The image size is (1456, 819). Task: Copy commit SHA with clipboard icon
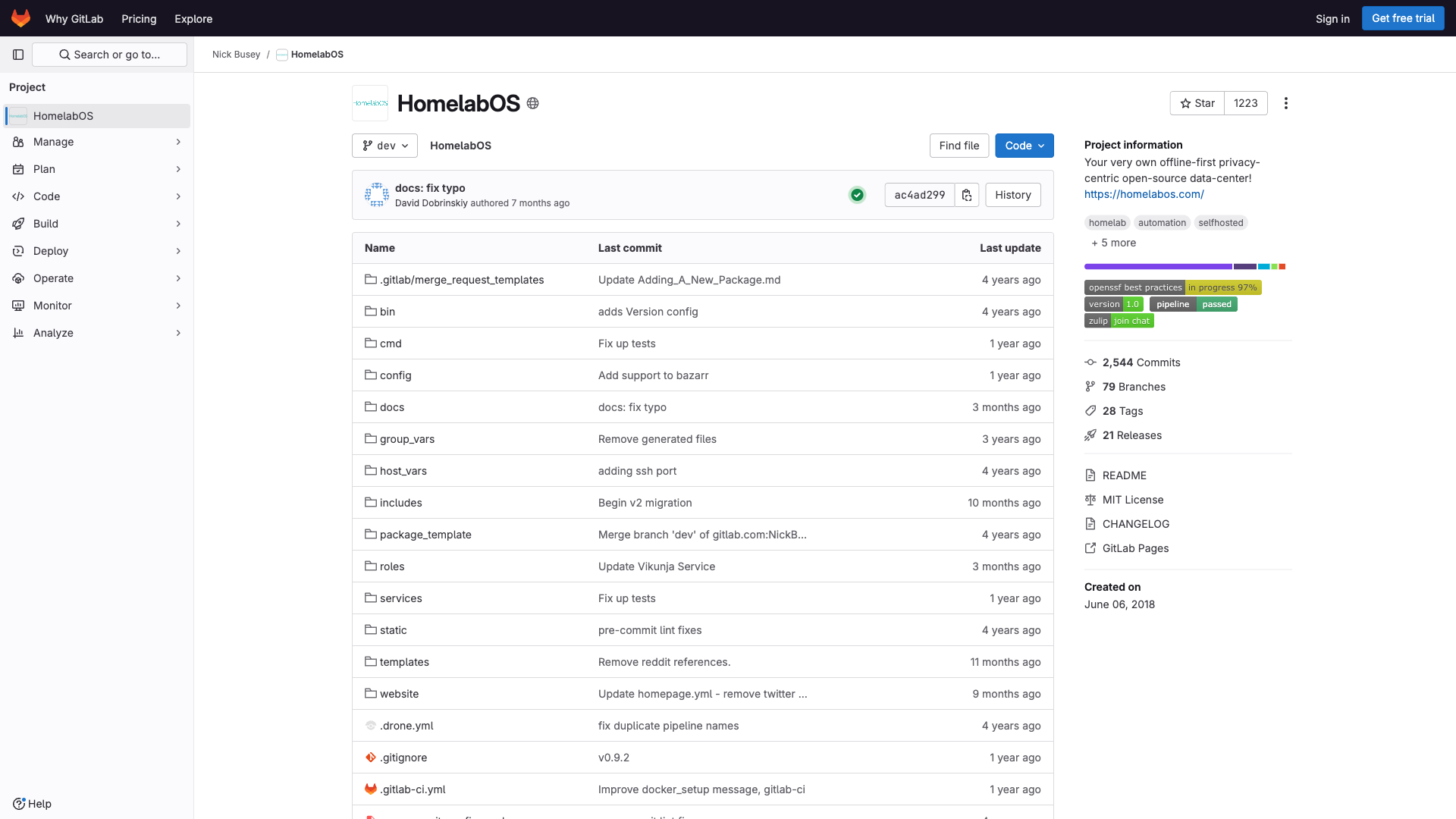[x=967, y=195]
